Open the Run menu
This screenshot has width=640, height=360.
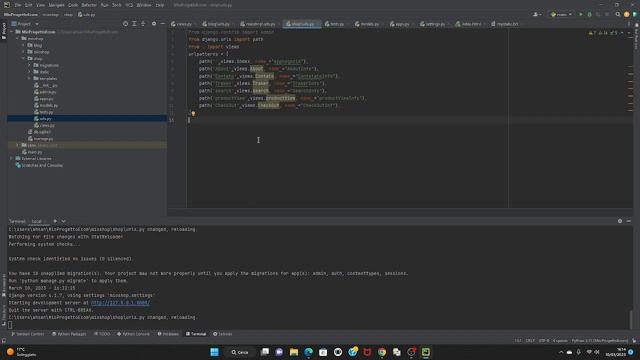[x=104, y=5]
